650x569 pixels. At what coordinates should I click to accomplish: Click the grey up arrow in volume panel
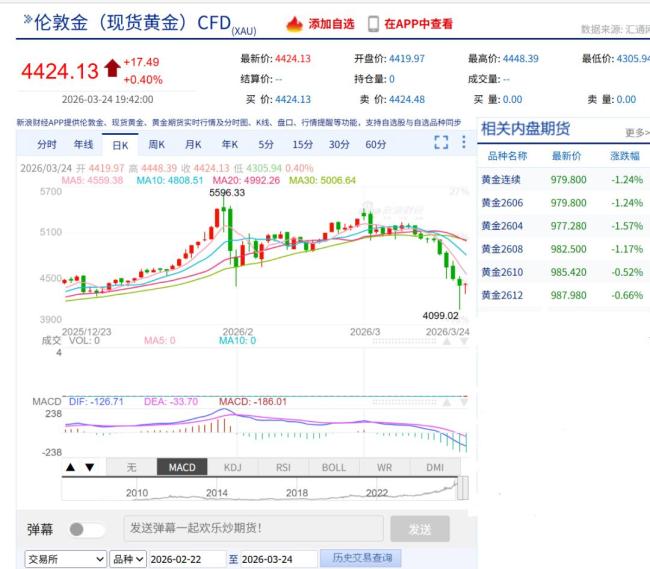tap(447, 341)
